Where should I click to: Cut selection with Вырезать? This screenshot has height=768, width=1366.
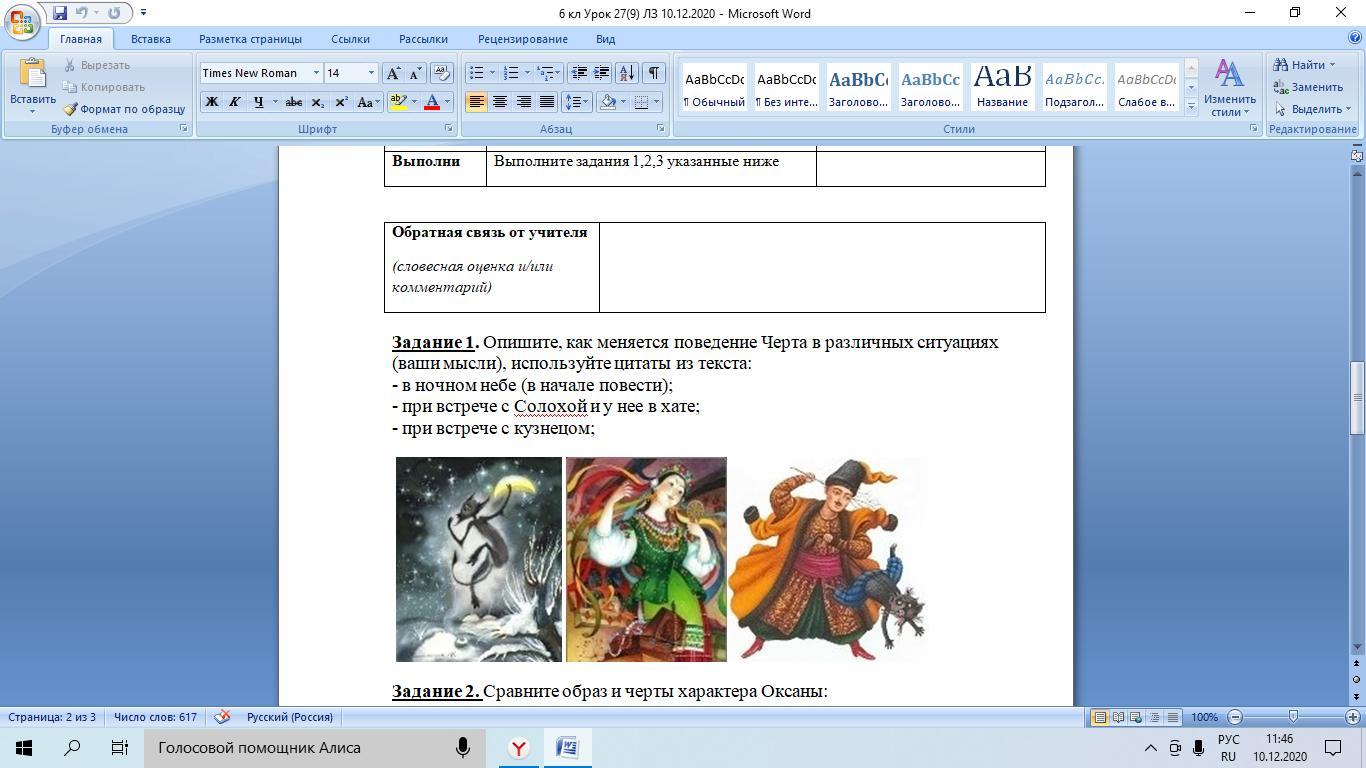point(96,65)
